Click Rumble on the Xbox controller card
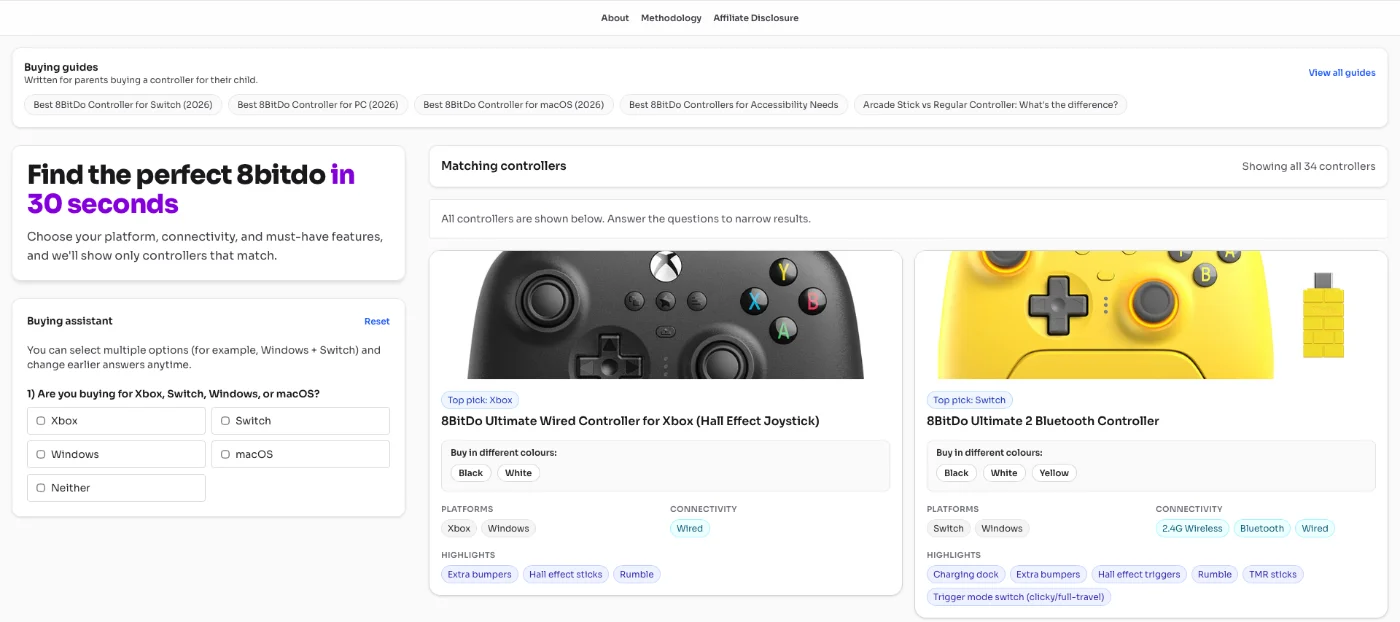 click(636, 575)
